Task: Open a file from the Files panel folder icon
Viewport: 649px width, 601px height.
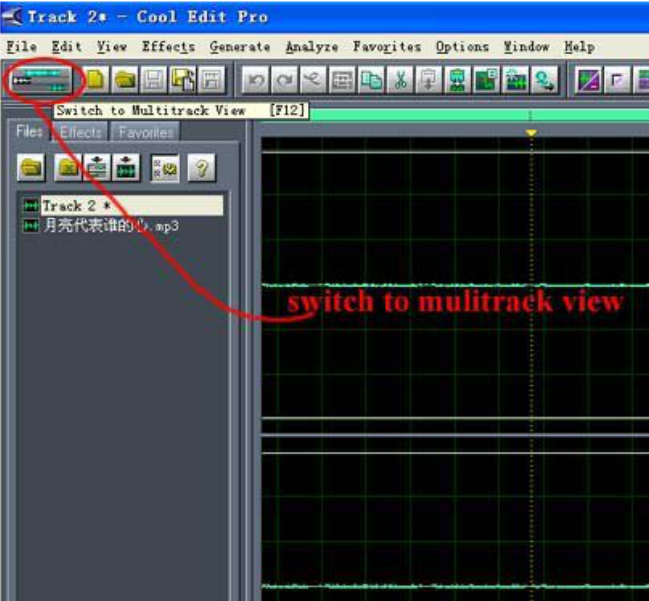Action: pos(31,168)
